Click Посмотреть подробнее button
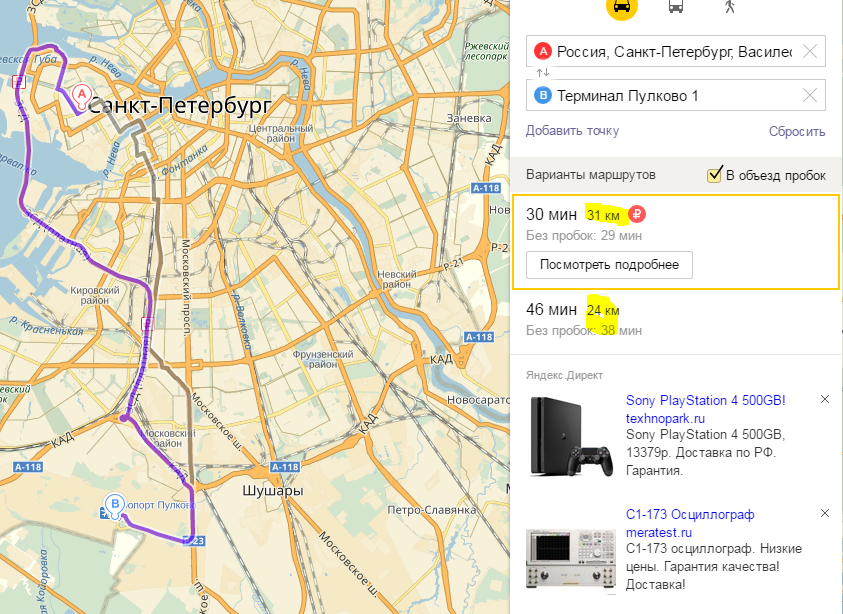The height and width of the screenshot is (614, 843). [609, 265]
